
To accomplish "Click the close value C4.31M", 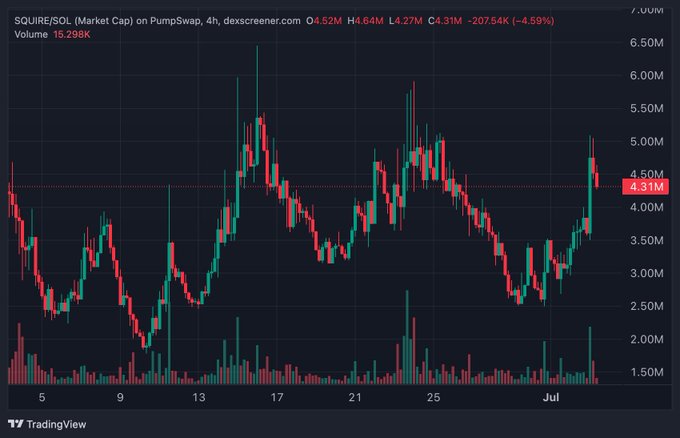I will click(445, 20).
